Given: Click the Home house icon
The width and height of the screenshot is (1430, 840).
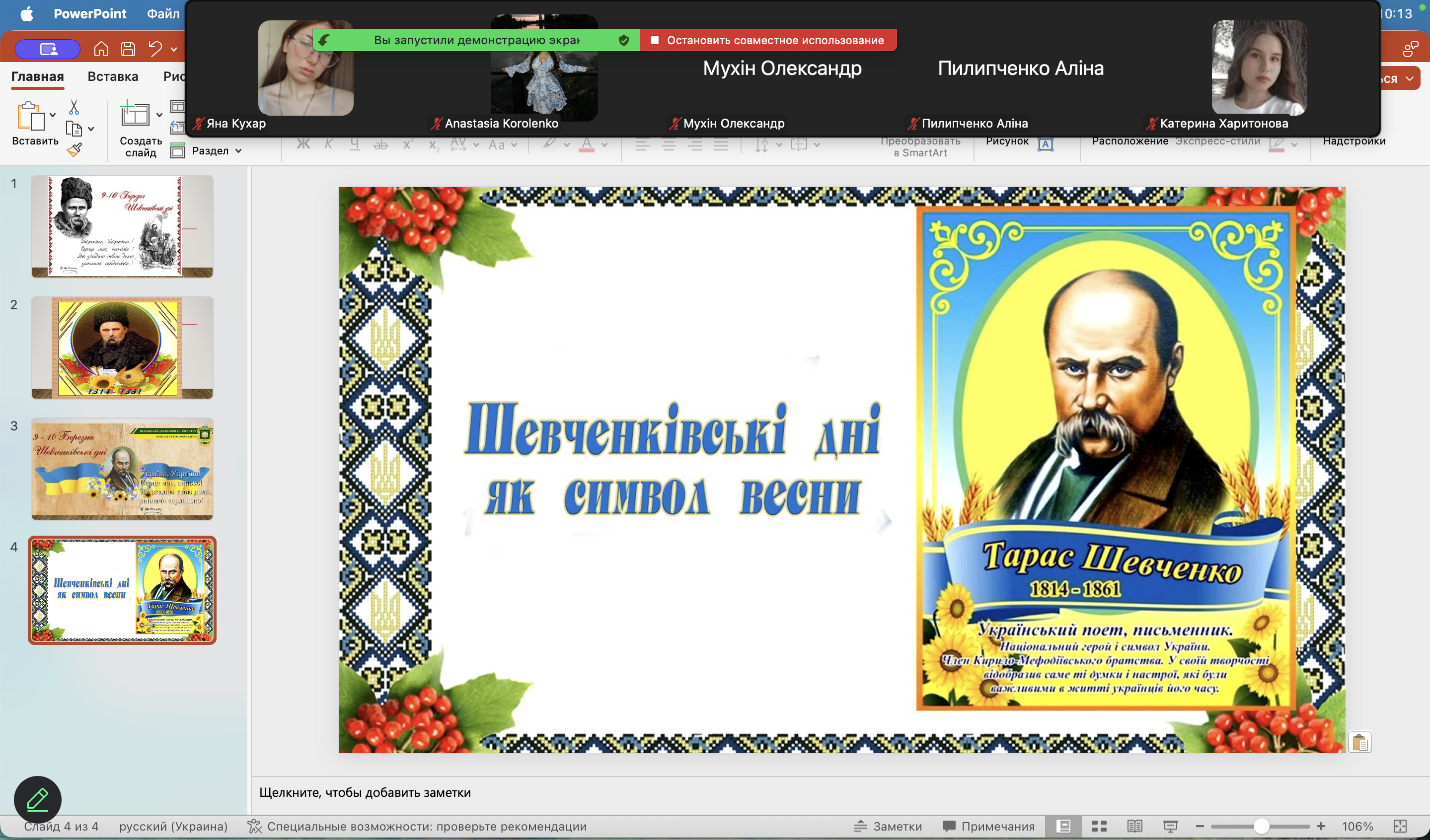Looking at the screenshot, I should tap(101, 49).
